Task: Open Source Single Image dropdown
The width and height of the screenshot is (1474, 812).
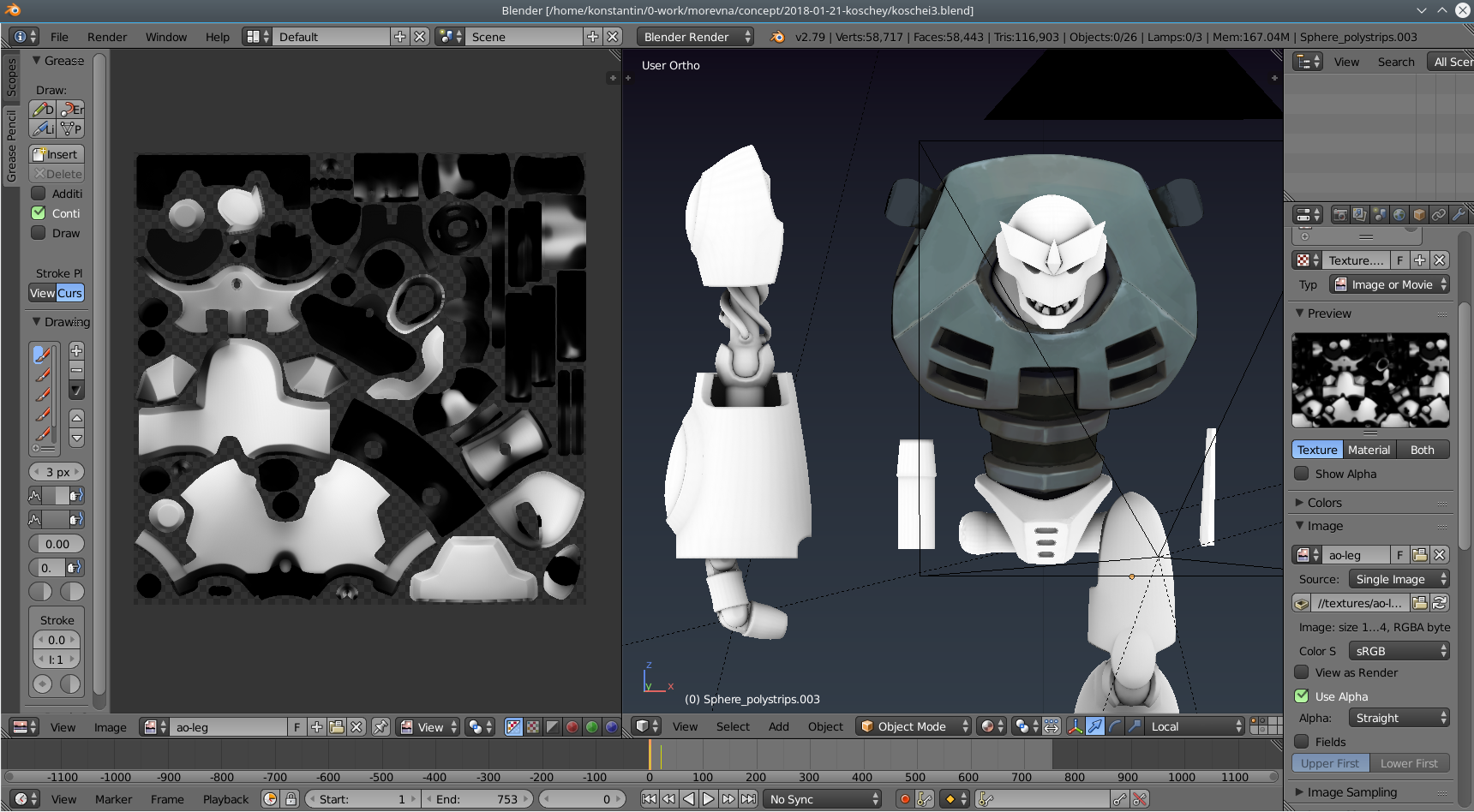Action: [1399, 579]
